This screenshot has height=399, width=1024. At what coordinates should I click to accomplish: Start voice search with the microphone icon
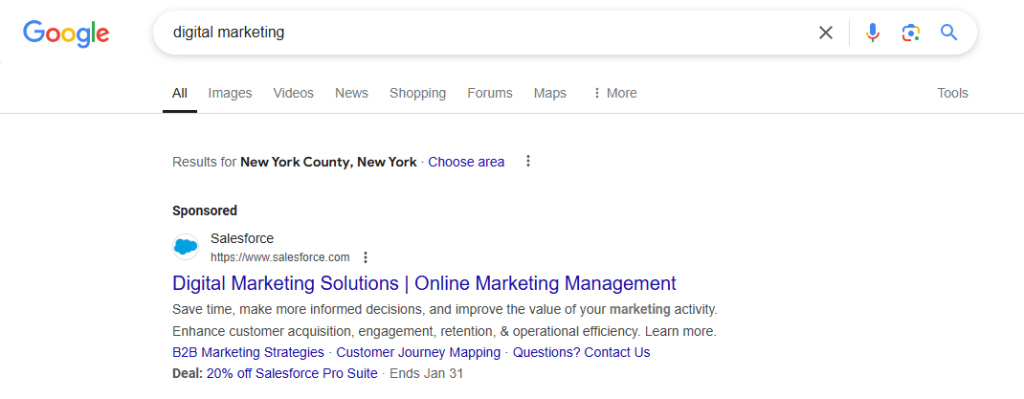872,33
